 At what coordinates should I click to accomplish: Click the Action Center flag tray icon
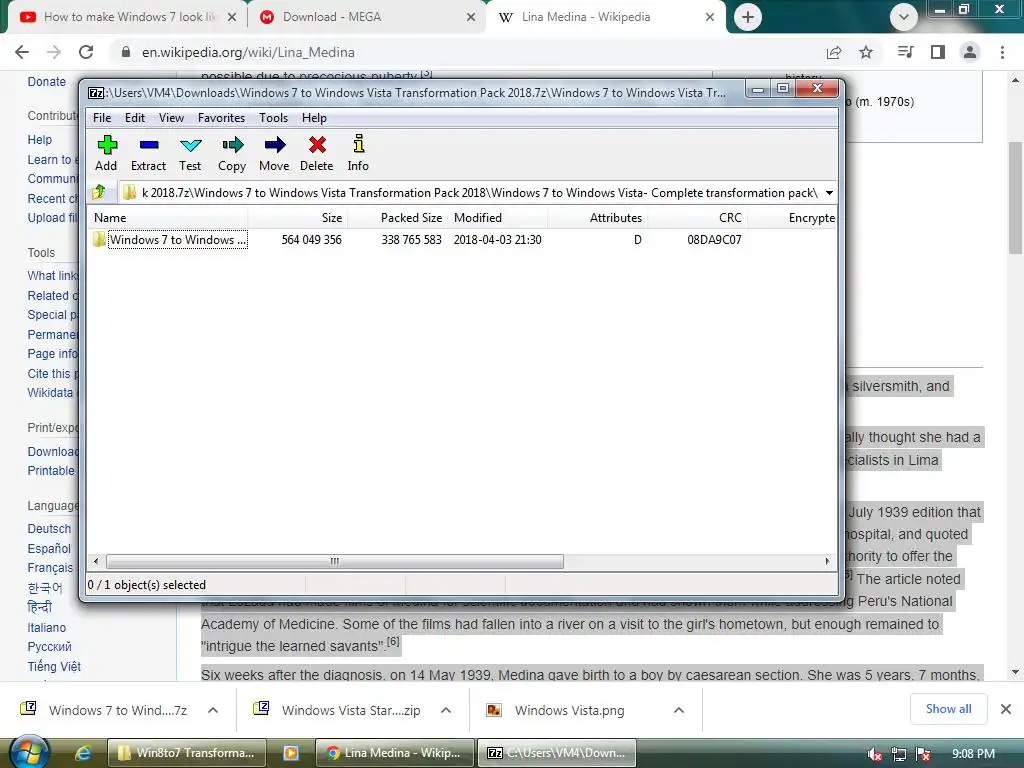coord(923,754)
